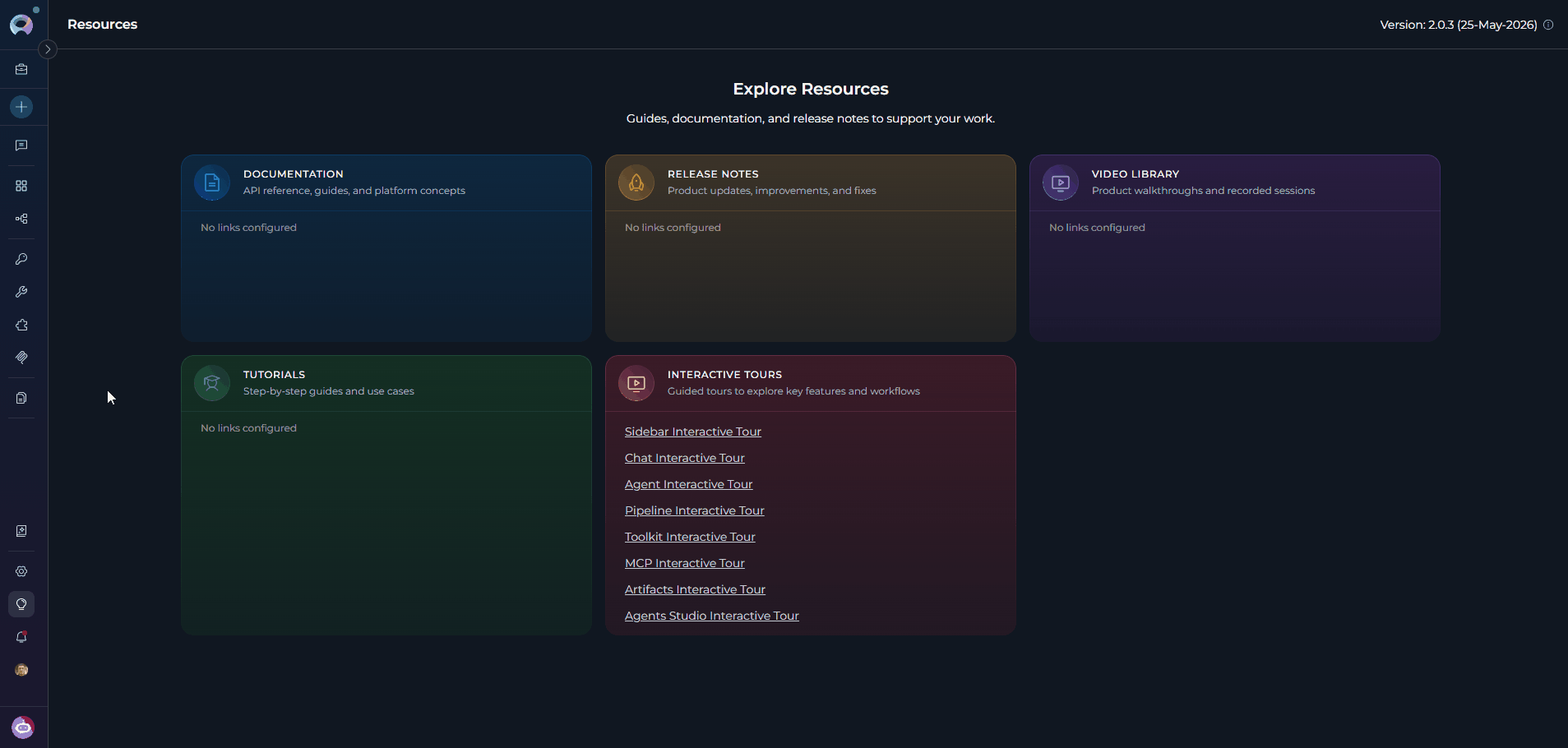Click the Video Library play icon
The height and width of the screenshot is (748, 1568).
[1061, 182]
